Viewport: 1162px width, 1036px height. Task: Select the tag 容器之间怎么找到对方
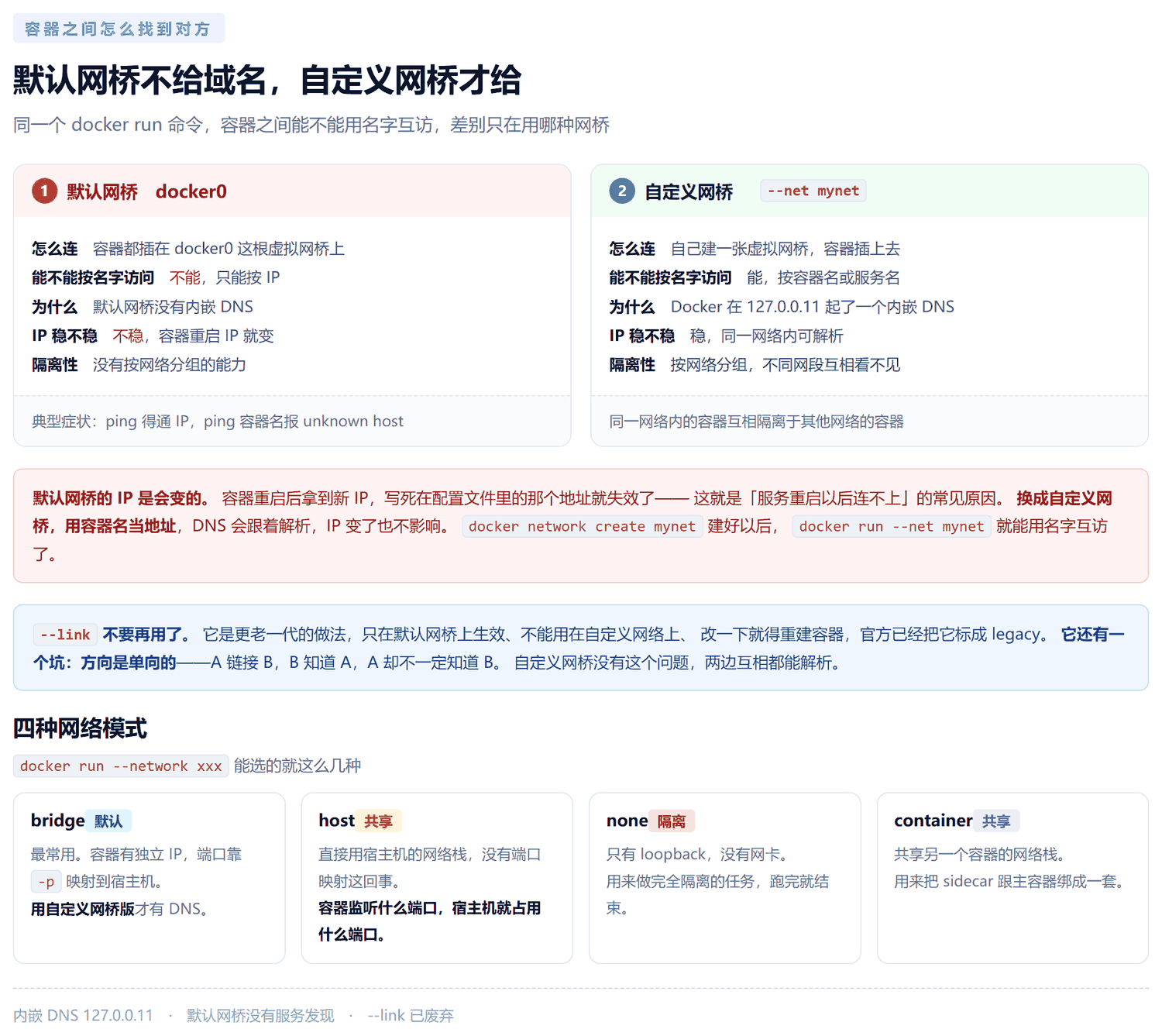(119, 29)
